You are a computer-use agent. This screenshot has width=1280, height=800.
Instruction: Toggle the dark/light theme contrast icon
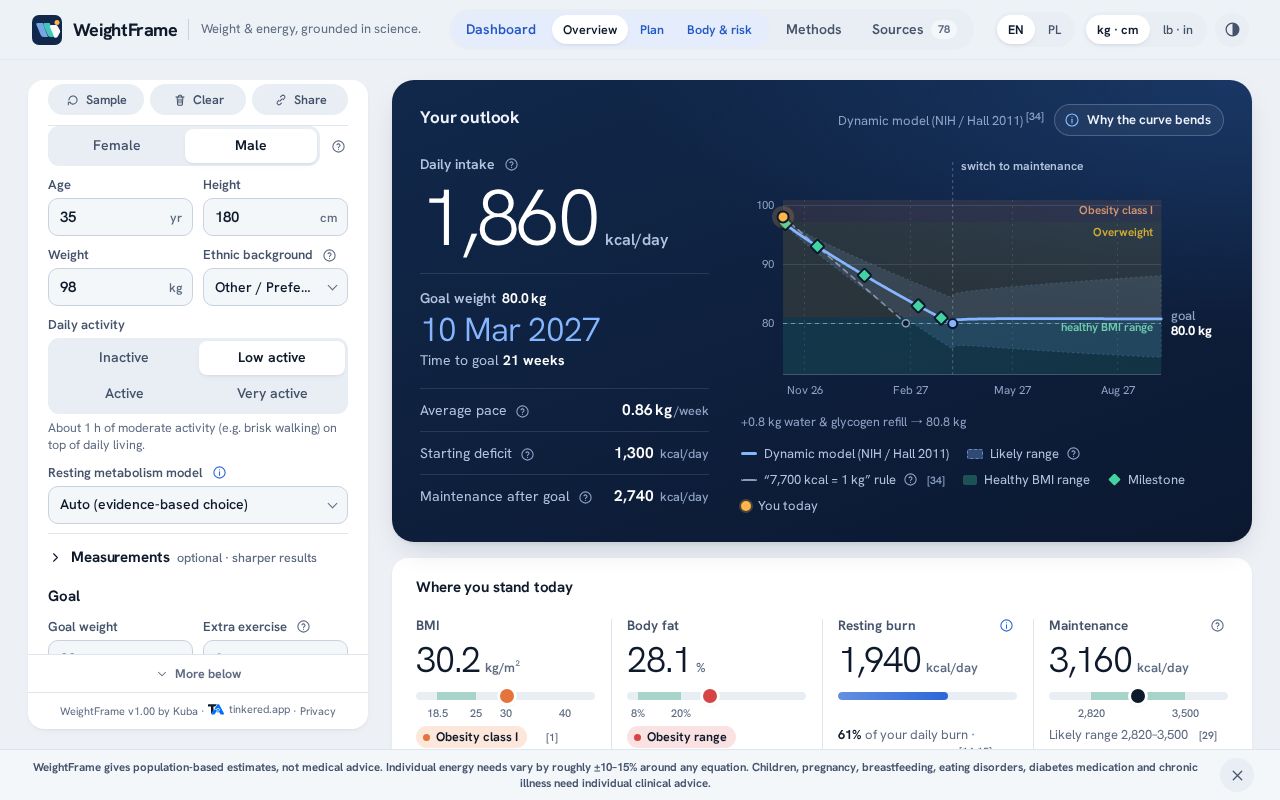click(1232, 30)
